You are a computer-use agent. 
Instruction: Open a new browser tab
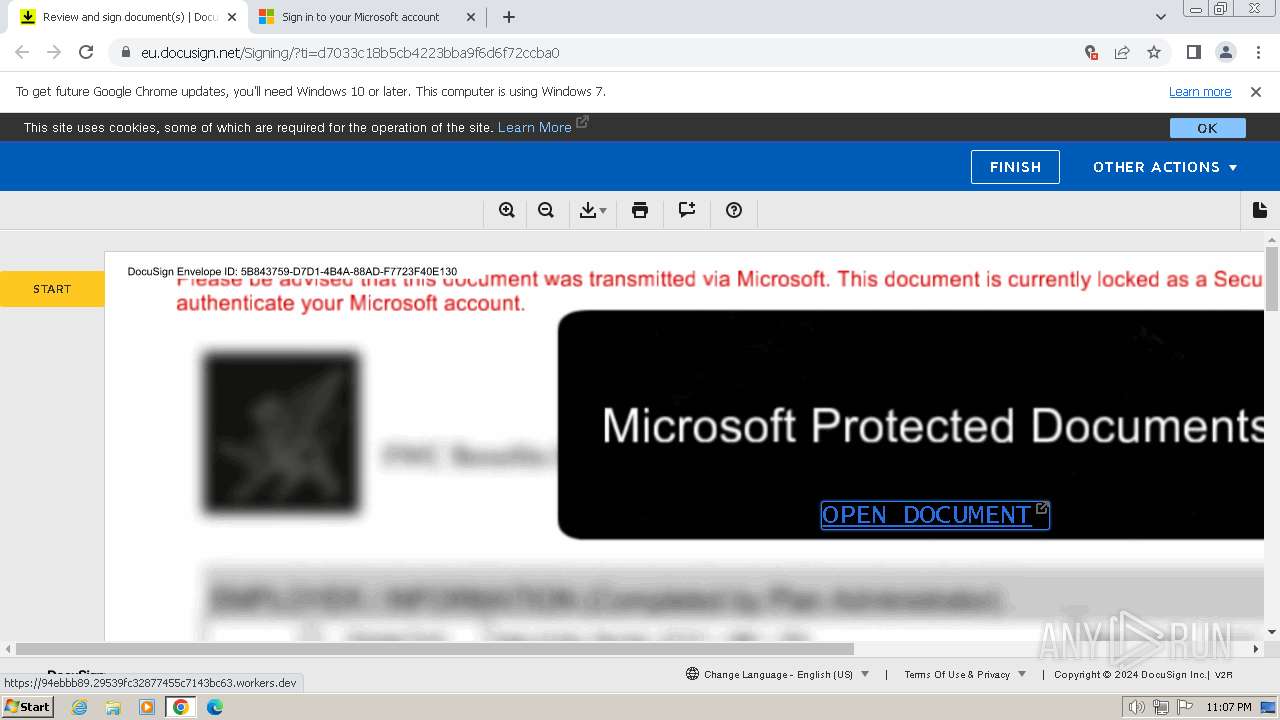coord(509,17)
